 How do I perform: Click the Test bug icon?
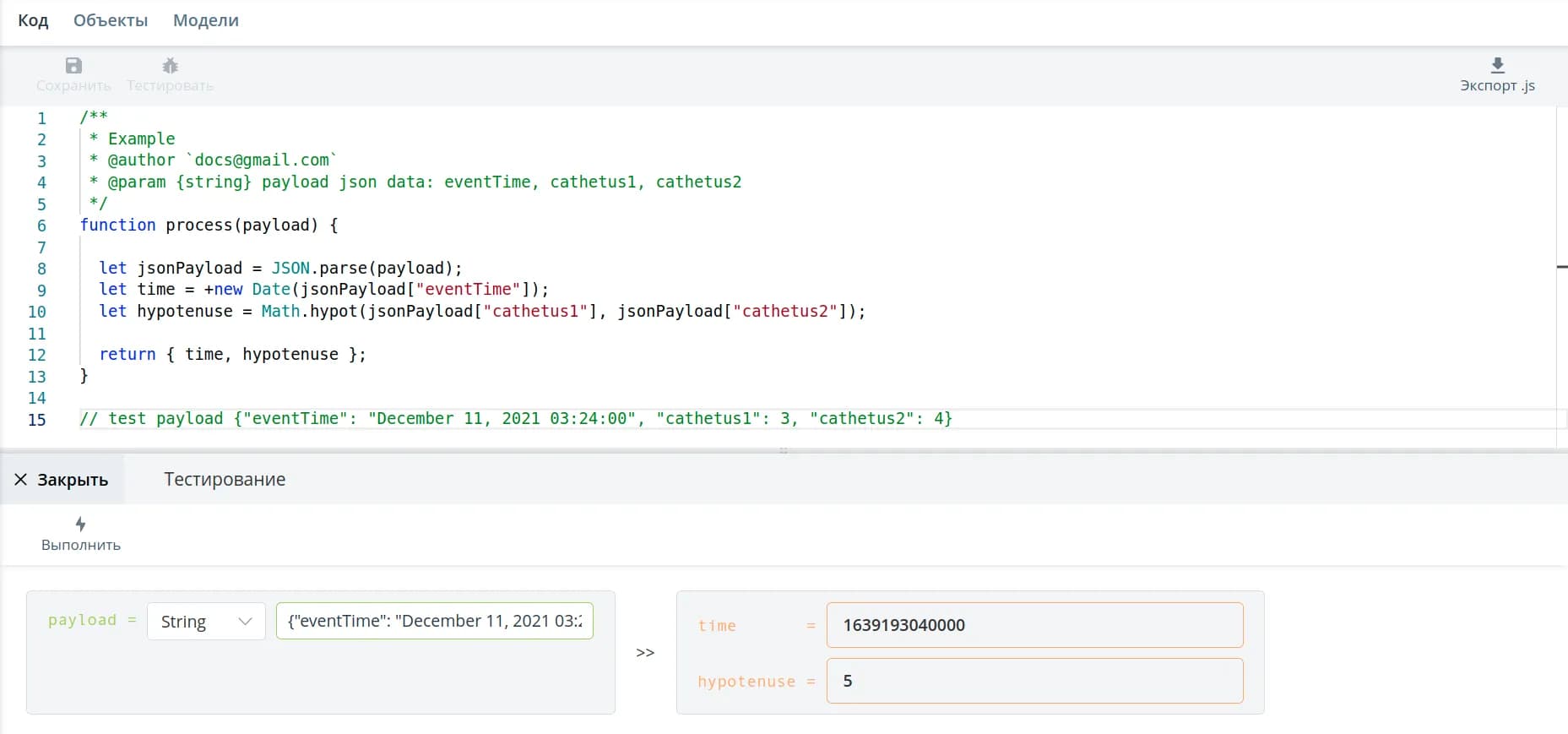[170, 66]
